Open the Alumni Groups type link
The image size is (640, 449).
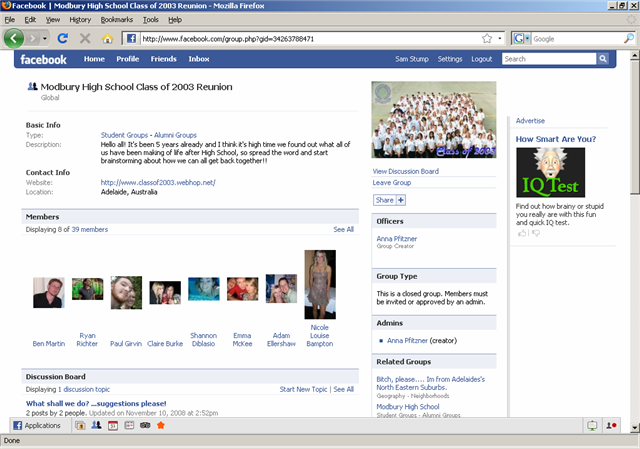(175, 135)
